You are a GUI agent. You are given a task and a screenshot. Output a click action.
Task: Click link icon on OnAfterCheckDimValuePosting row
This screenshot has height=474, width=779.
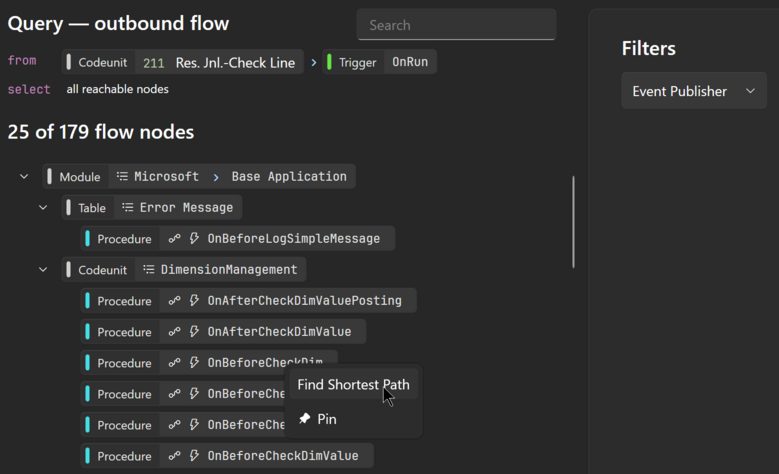click(174, 301)
